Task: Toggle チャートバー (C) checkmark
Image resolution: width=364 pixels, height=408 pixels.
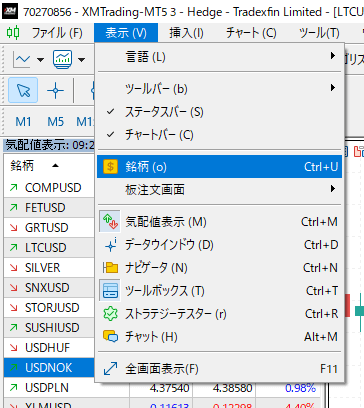Action: [220, 135]
